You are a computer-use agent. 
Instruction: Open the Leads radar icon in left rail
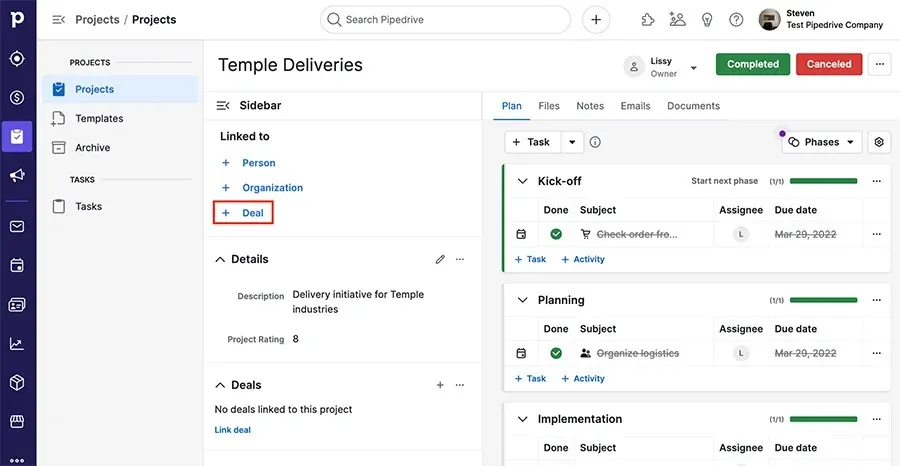pyautogui.click(x=17, y=59)
